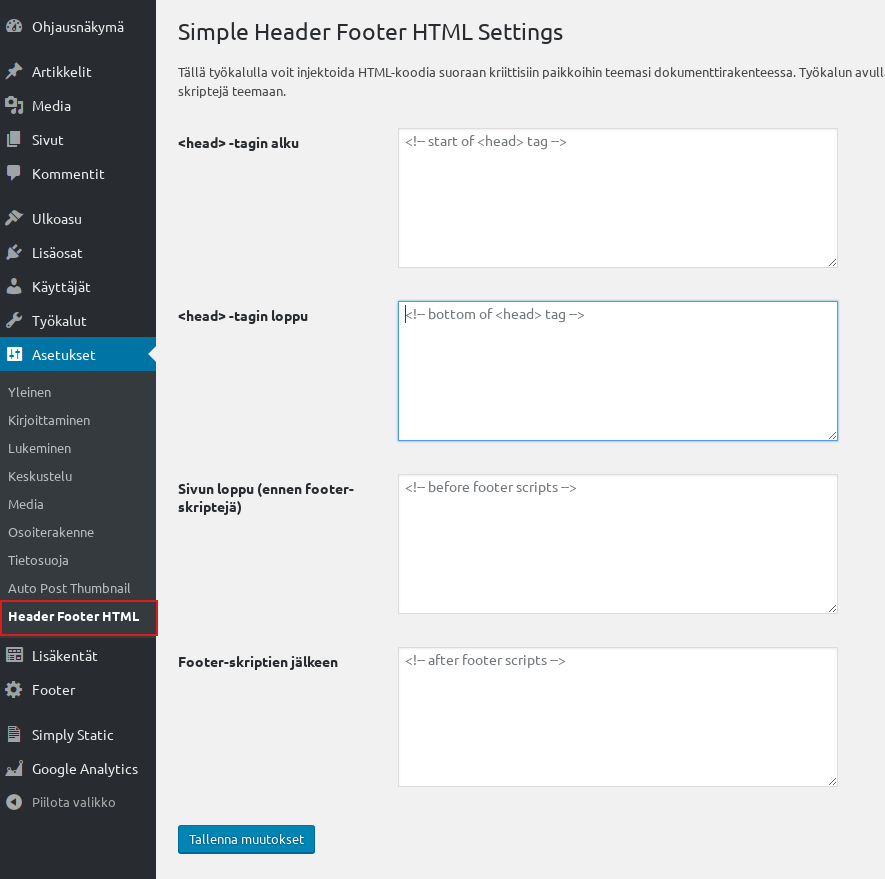Image resolution: width=885 pixels, height=879 pixels.
Task: Click 'Simple Header Footer HTML Settings' heading
Action: pyautogui.click(x=370, y=32)
